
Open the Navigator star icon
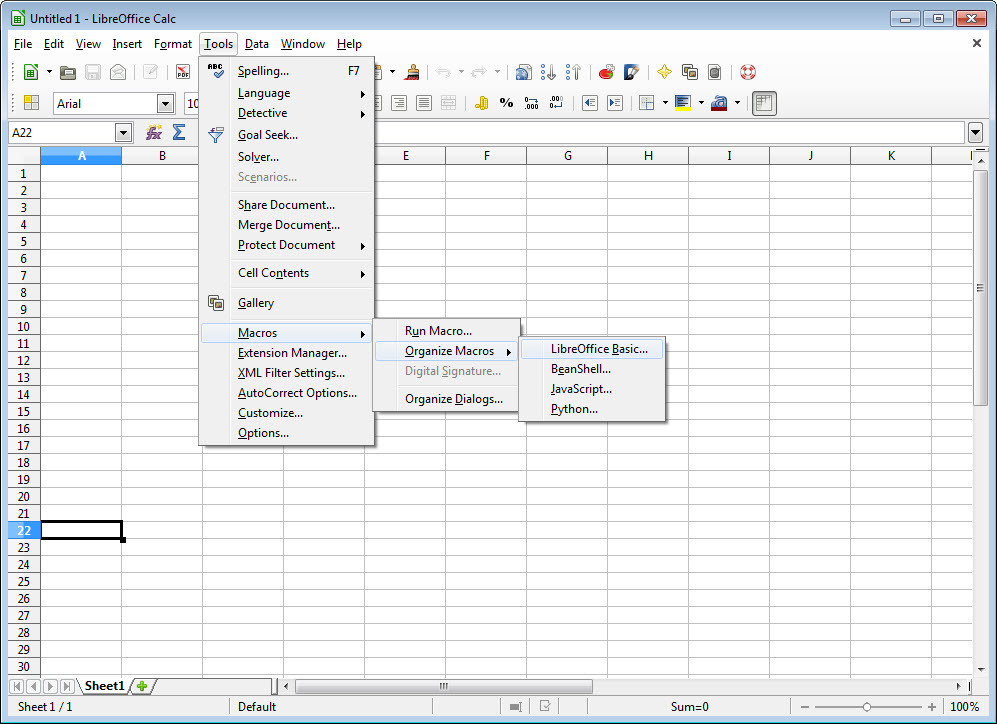click(x=664, y=72)
